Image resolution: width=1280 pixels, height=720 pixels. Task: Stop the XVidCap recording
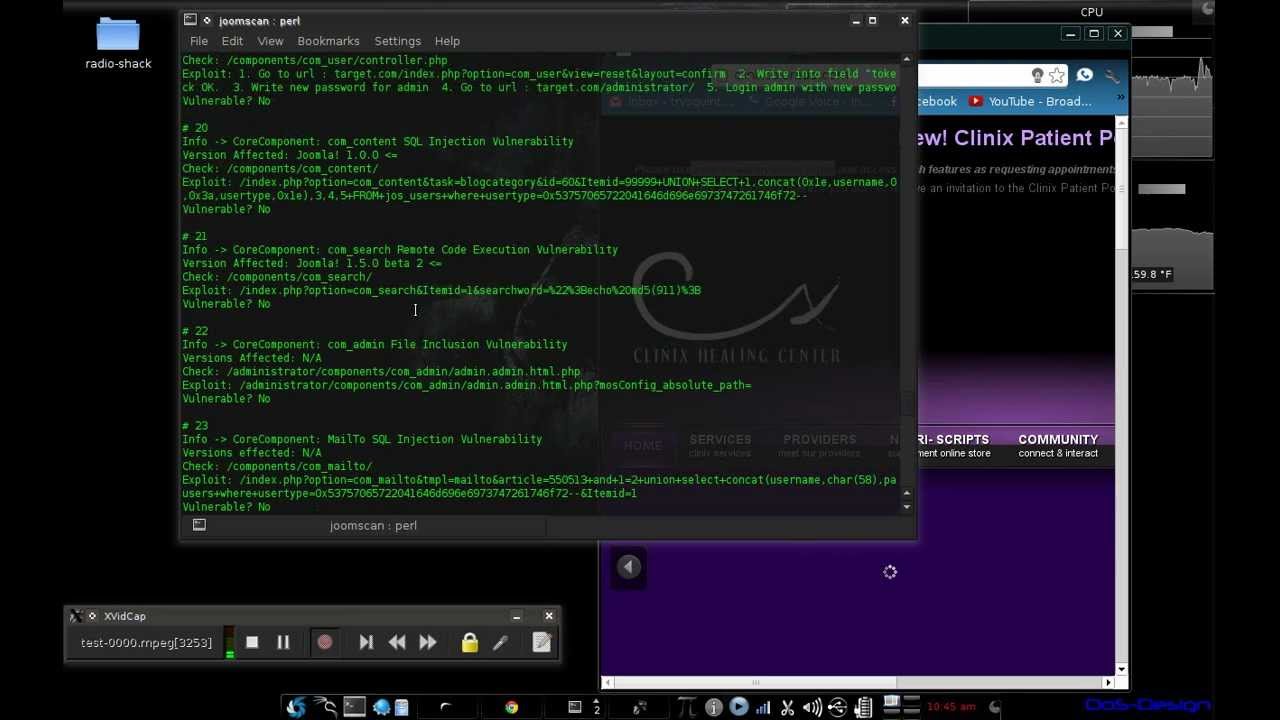[x=252, y=642]
